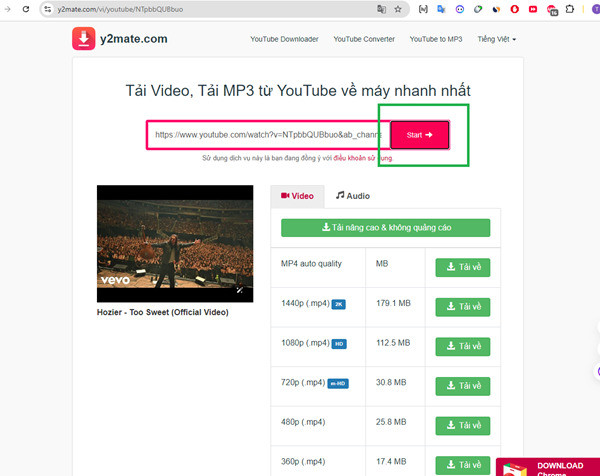Click the MP4 auto quality label
The height and width of the screenshot is (476, 600).
[x=311, y=264]
